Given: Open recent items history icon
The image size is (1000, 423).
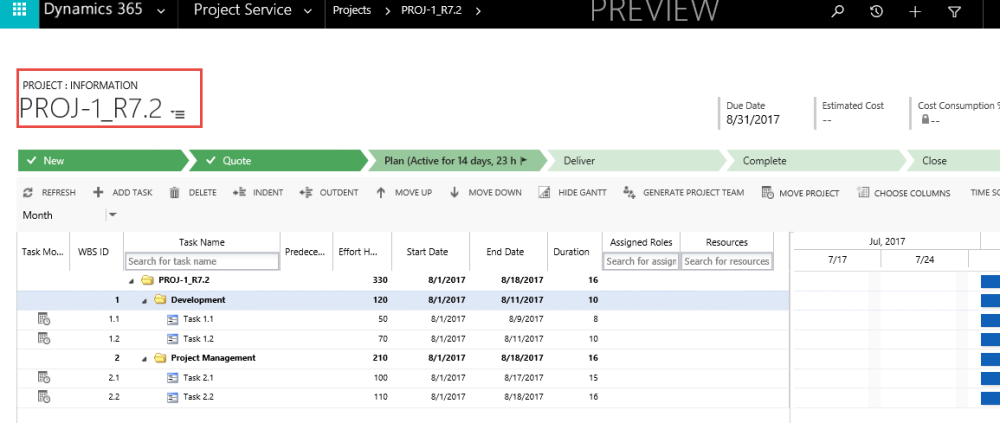Looking at the screenshot, I should (x=876, y=11).
